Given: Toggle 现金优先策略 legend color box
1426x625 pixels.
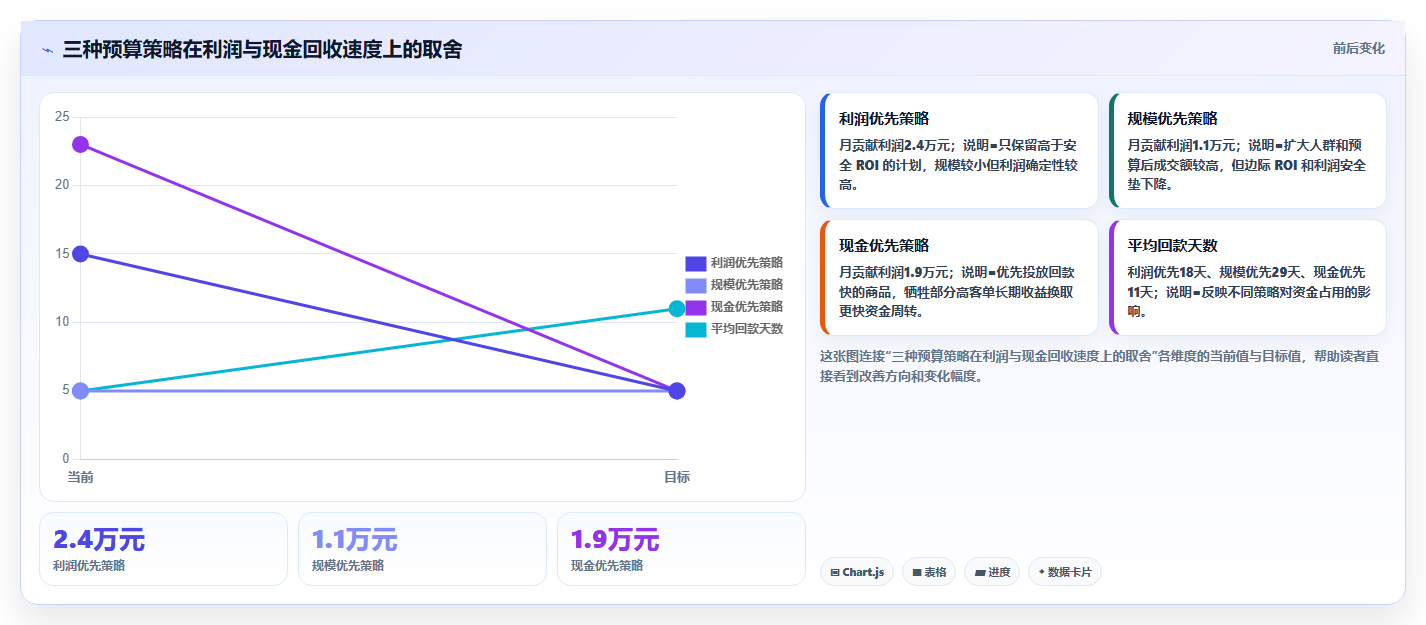Looking at the screenshot, I should point(696,307).
